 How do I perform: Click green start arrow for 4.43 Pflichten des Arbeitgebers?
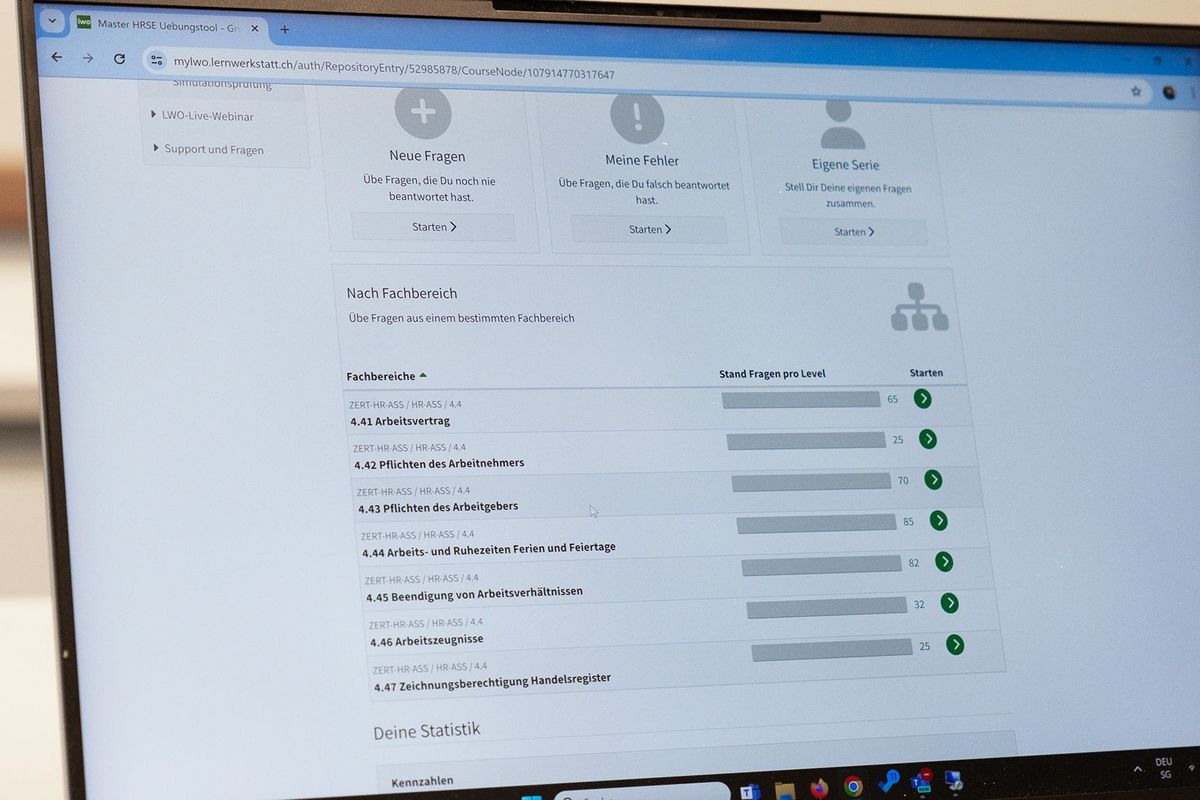tap(933, 480)
